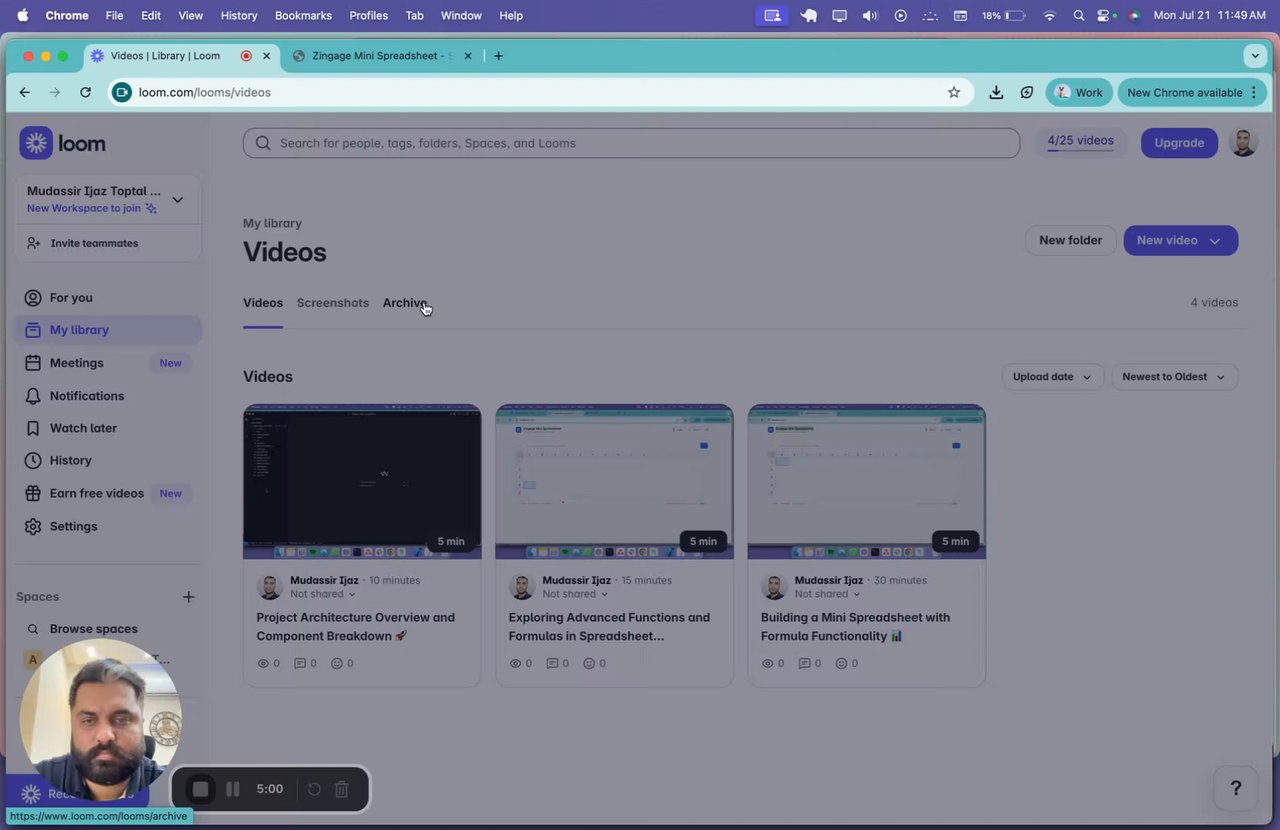Delete the recording using the trash icon
Image resolution: width=1280 pixels, height=830 pixels.
tap(341, 789)
